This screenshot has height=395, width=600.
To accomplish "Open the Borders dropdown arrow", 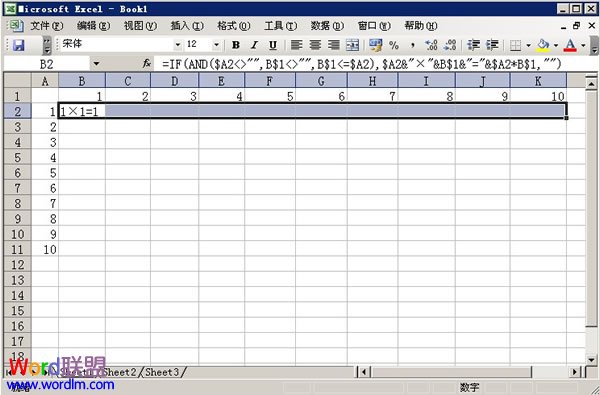I will [528, 46].
